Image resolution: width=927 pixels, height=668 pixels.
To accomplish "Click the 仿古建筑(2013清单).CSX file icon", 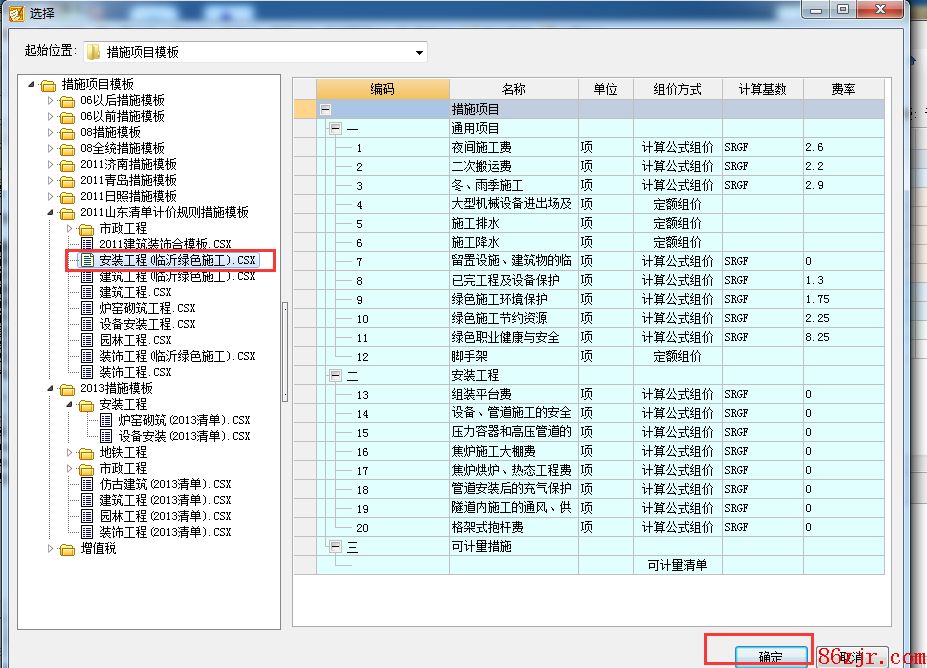I will 87,484.
